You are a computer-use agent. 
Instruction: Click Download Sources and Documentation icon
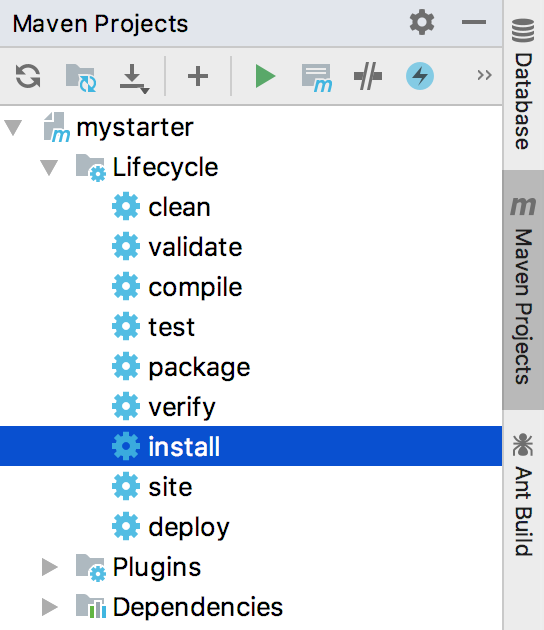pos(134,78)
